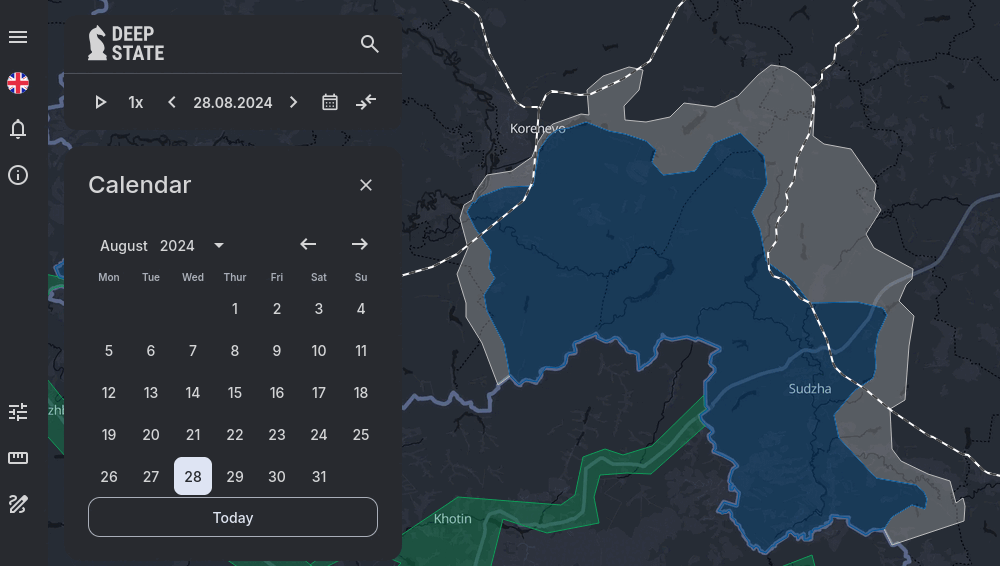Image resolution: width=1000 pixels, height=566 pixels.
Task: Select August 31 in calendar
Action: (319, 477)
